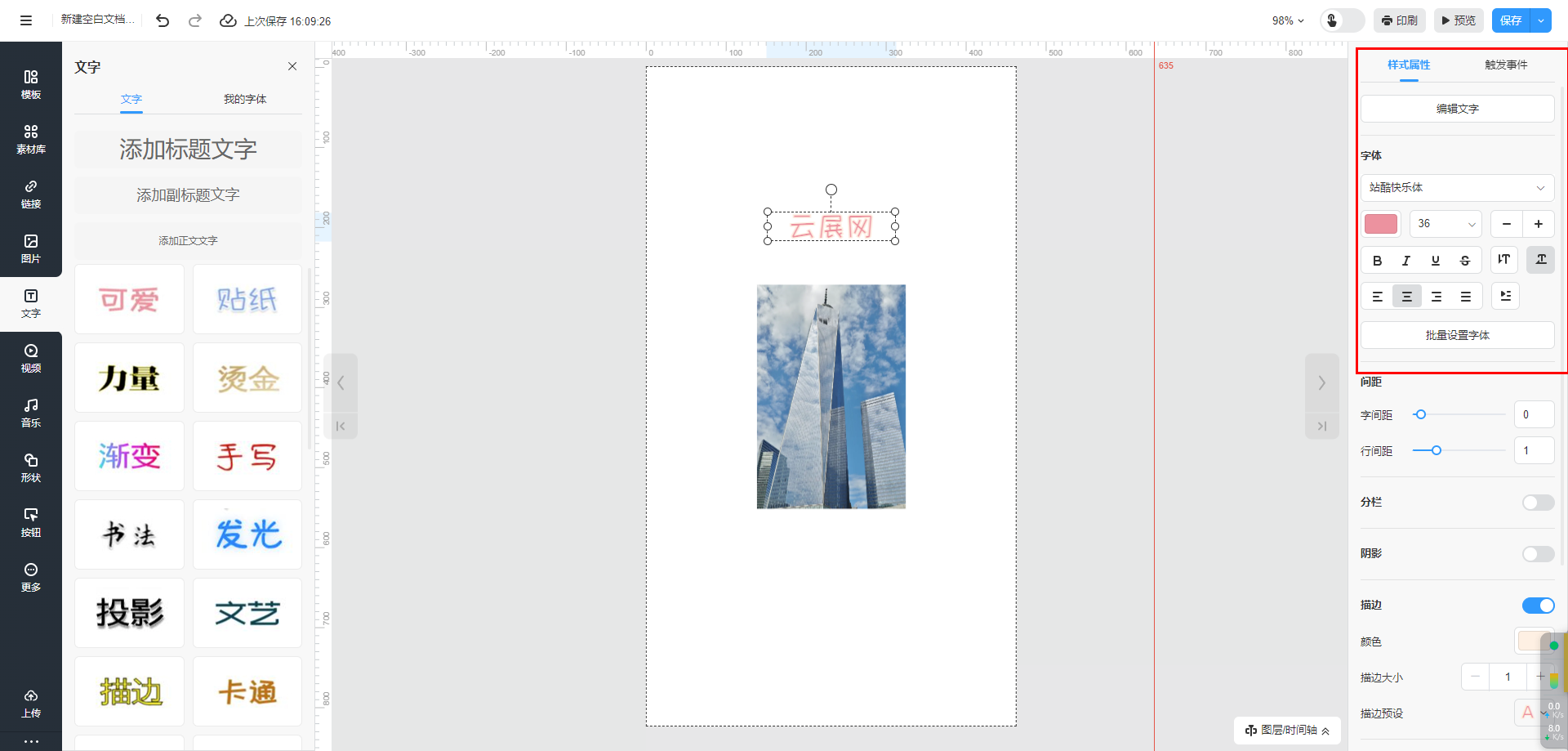Expand the font size 36 dropdown
This screenshot has width=1568, height=751.
[x=1445, y=224]
